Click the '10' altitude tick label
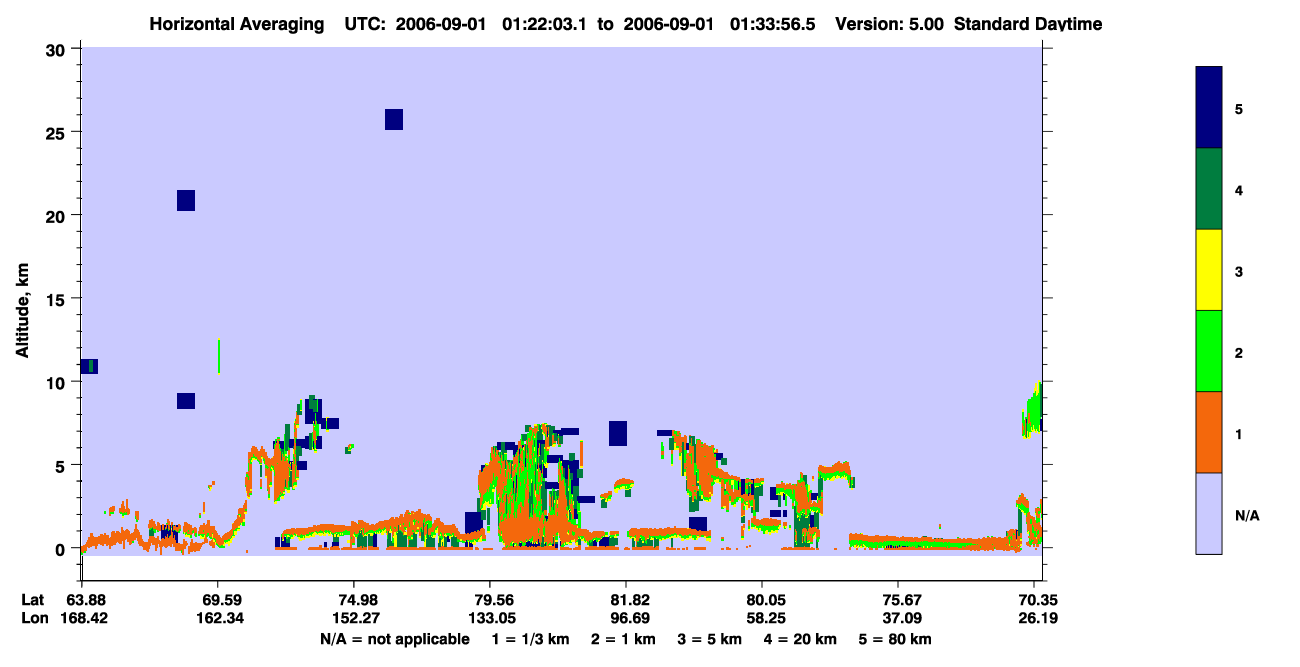The height and width of the screenshot is (667, 1300). 56,382
